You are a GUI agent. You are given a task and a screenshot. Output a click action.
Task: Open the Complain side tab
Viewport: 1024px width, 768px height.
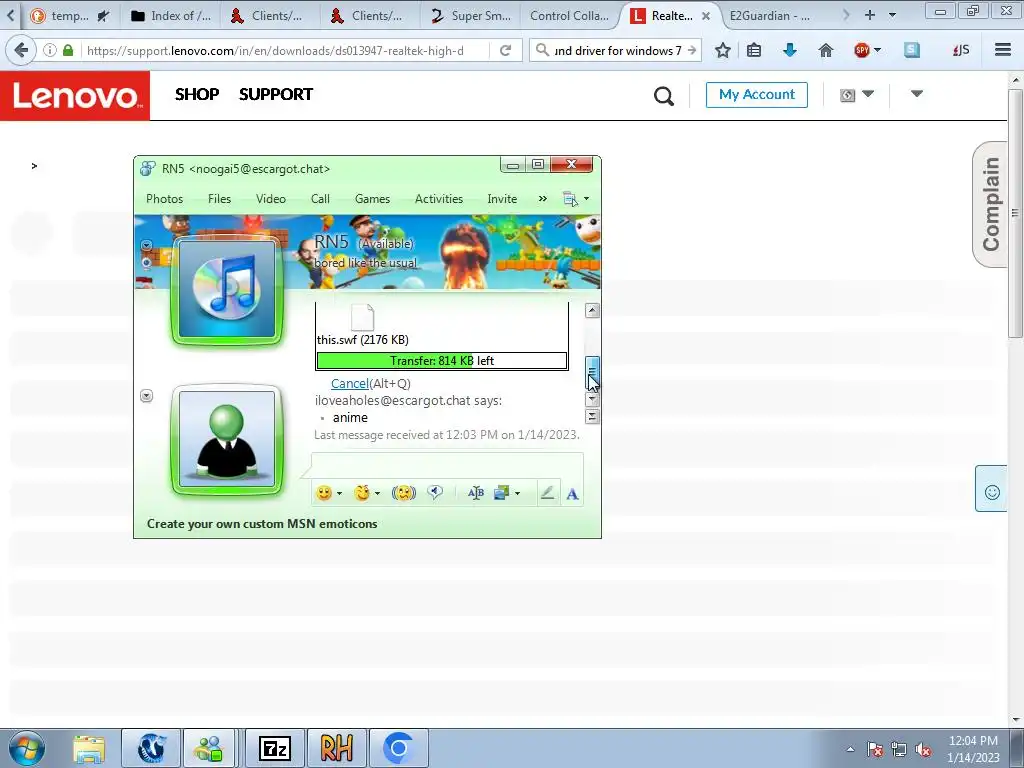(990, 204)
